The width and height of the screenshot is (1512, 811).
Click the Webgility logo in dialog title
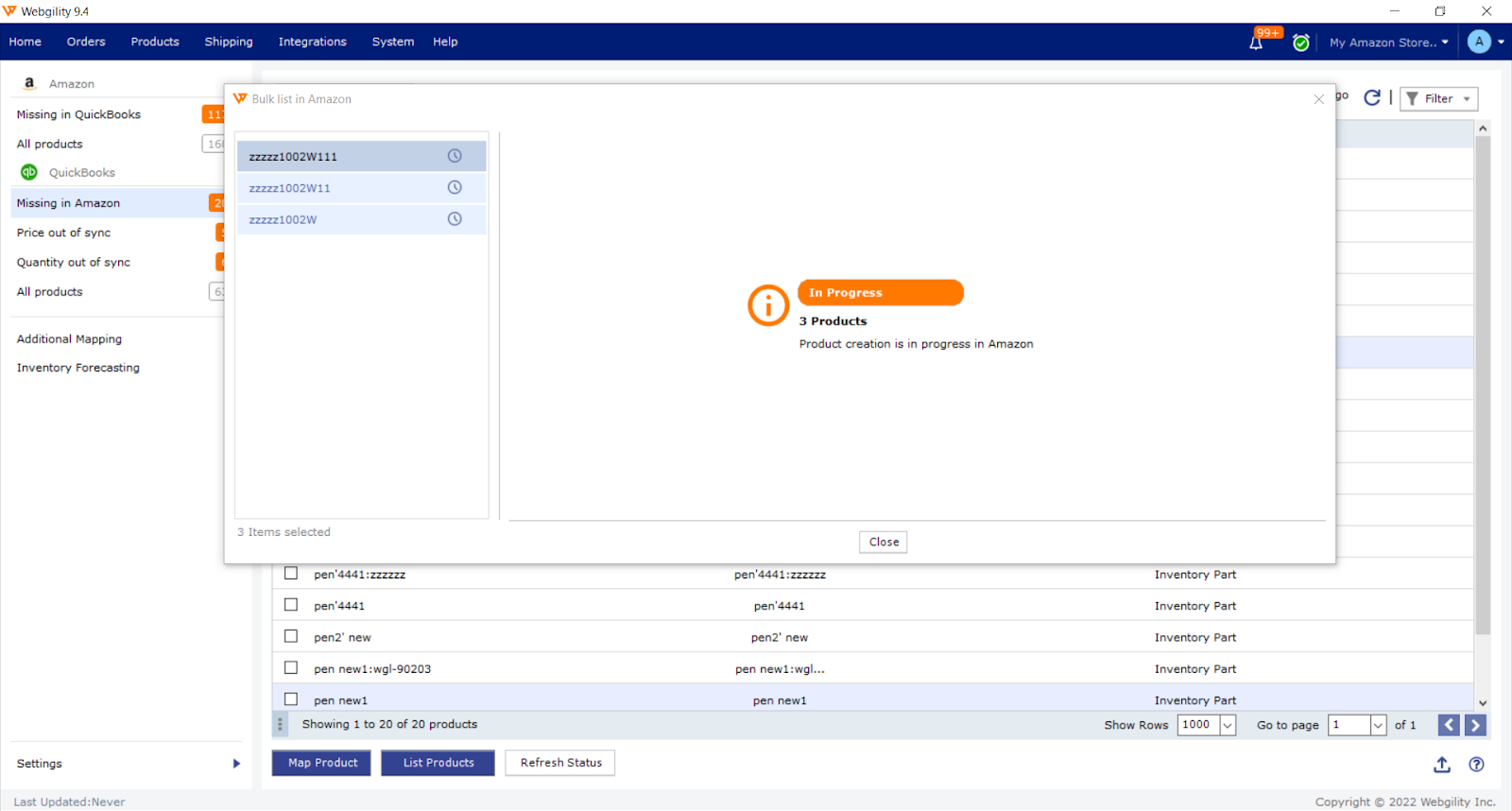240,98
